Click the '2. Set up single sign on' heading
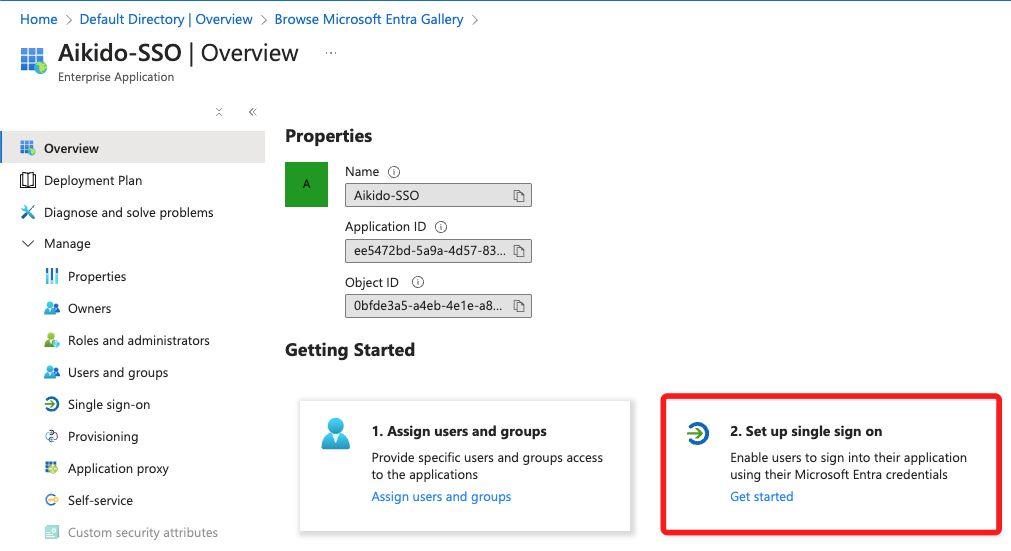The width and height of the screenshot is (1011, 551). click(x=806, y=431)
